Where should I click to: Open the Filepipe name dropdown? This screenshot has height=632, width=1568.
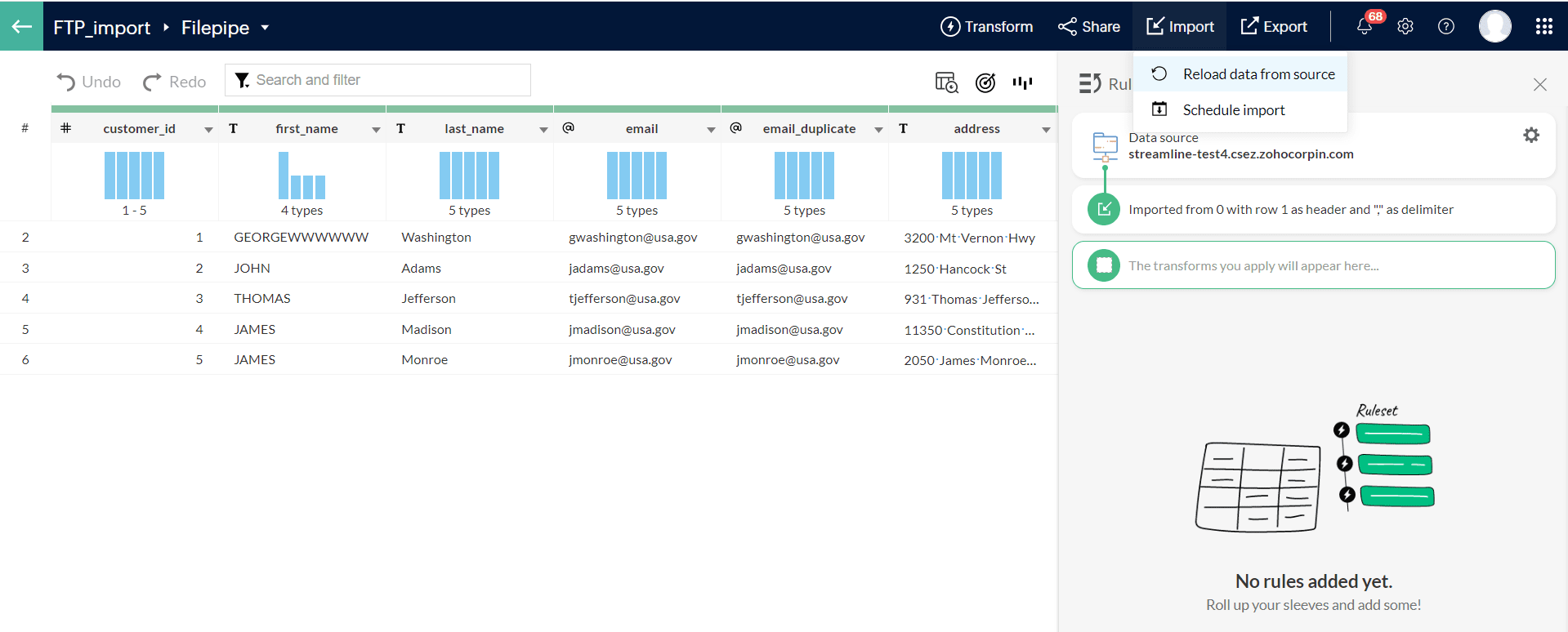[265, 28]
